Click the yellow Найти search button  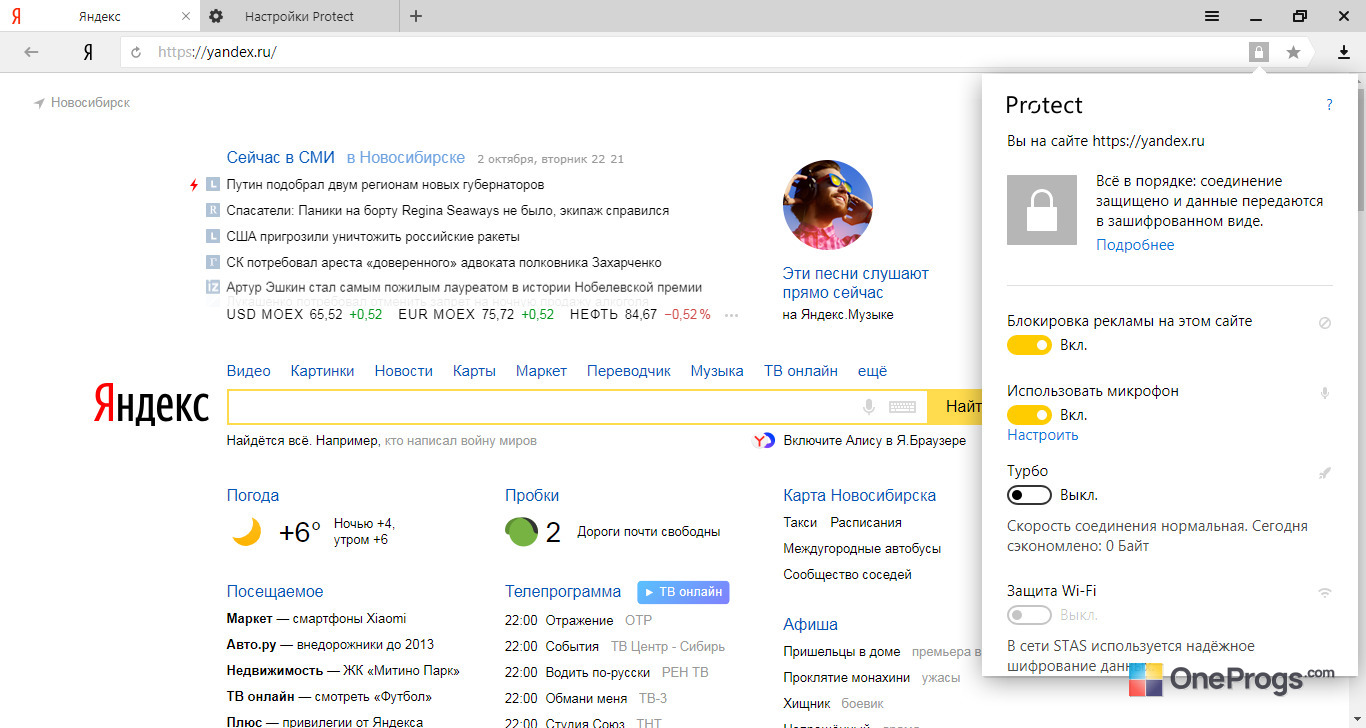coord(954,407)
